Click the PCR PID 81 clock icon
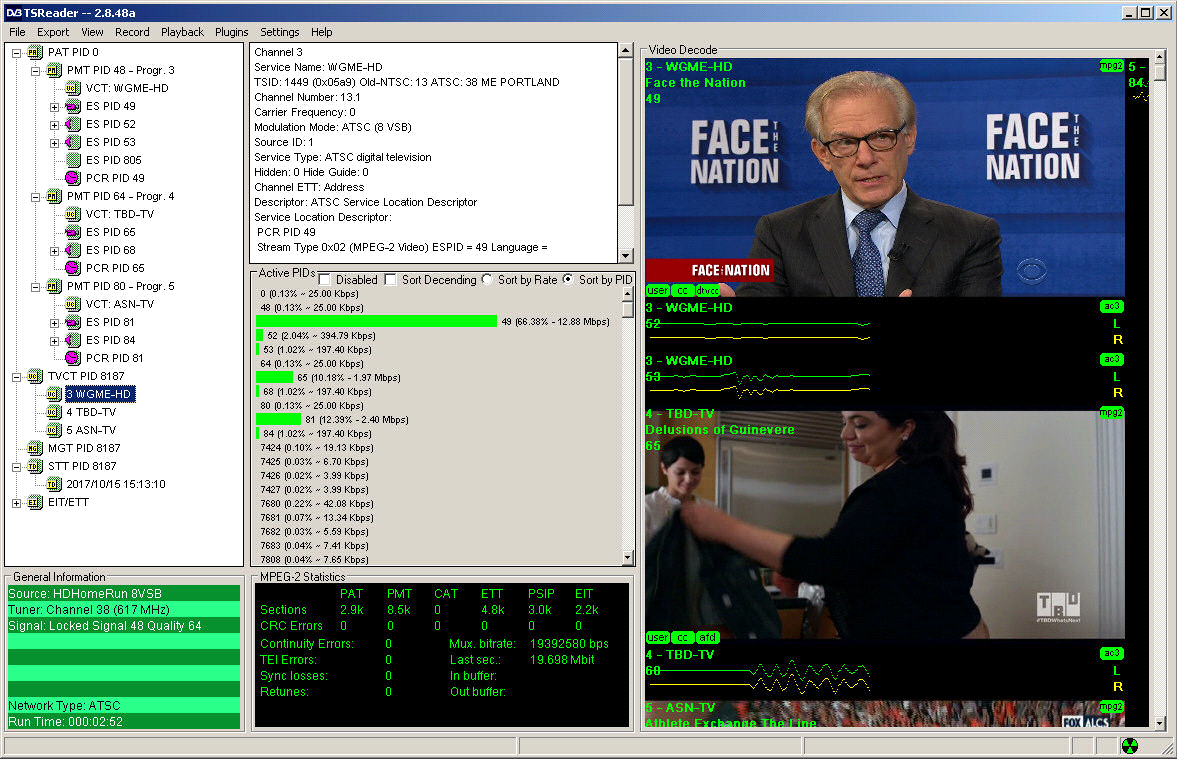Screen dimensions: 1177x759 (x=72, y=358)
